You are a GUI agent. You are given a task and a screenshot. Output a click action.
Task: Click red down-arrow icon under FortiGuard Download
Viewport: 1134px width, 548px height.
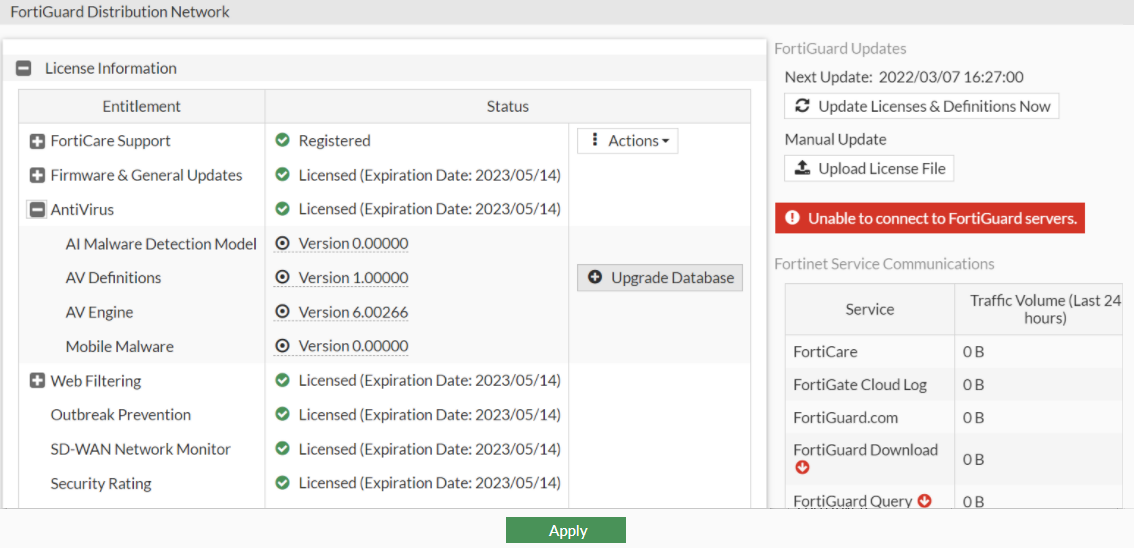click(802, 467)
